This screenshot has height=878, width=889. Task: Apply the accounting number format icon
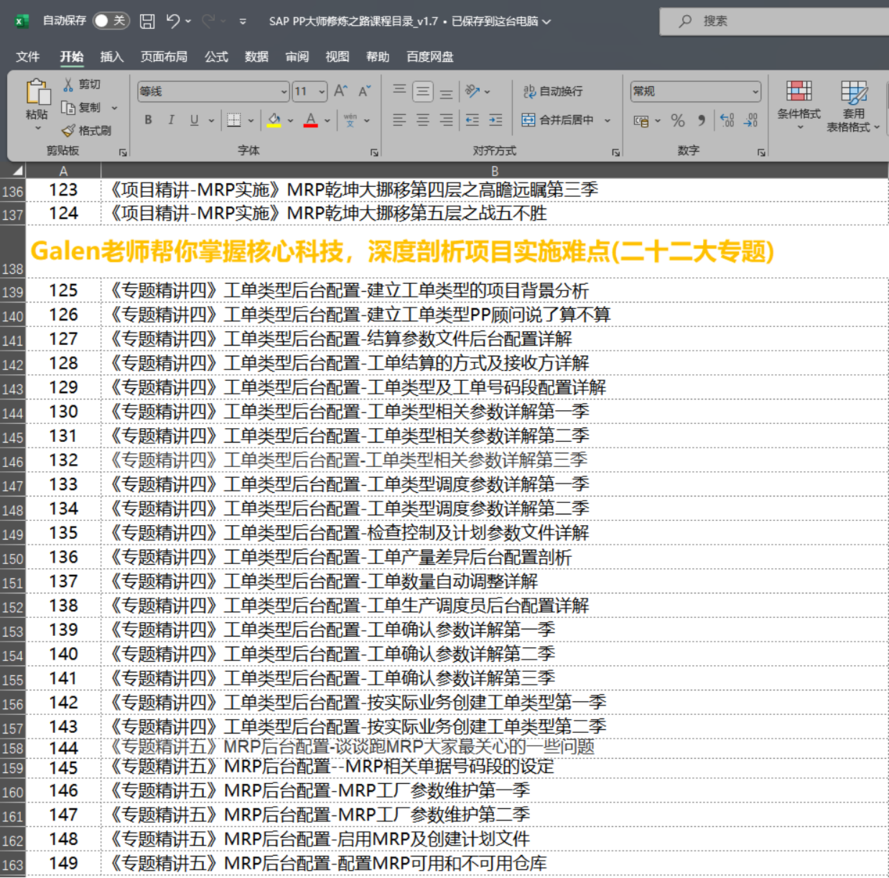[x=641, y=121]
